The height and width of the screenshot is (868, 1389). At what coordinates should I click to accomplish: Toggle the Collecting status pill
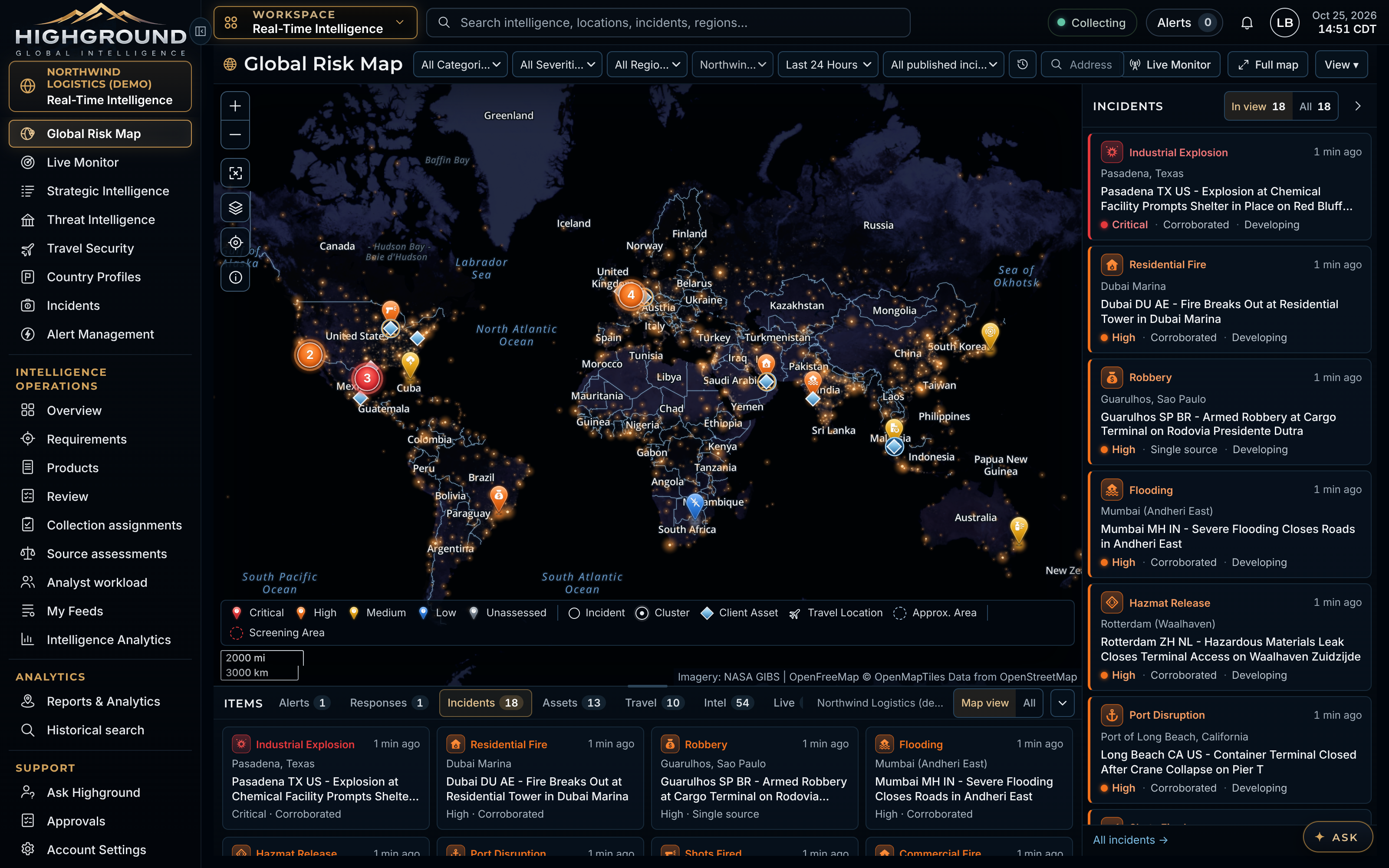coord(1092,23)
